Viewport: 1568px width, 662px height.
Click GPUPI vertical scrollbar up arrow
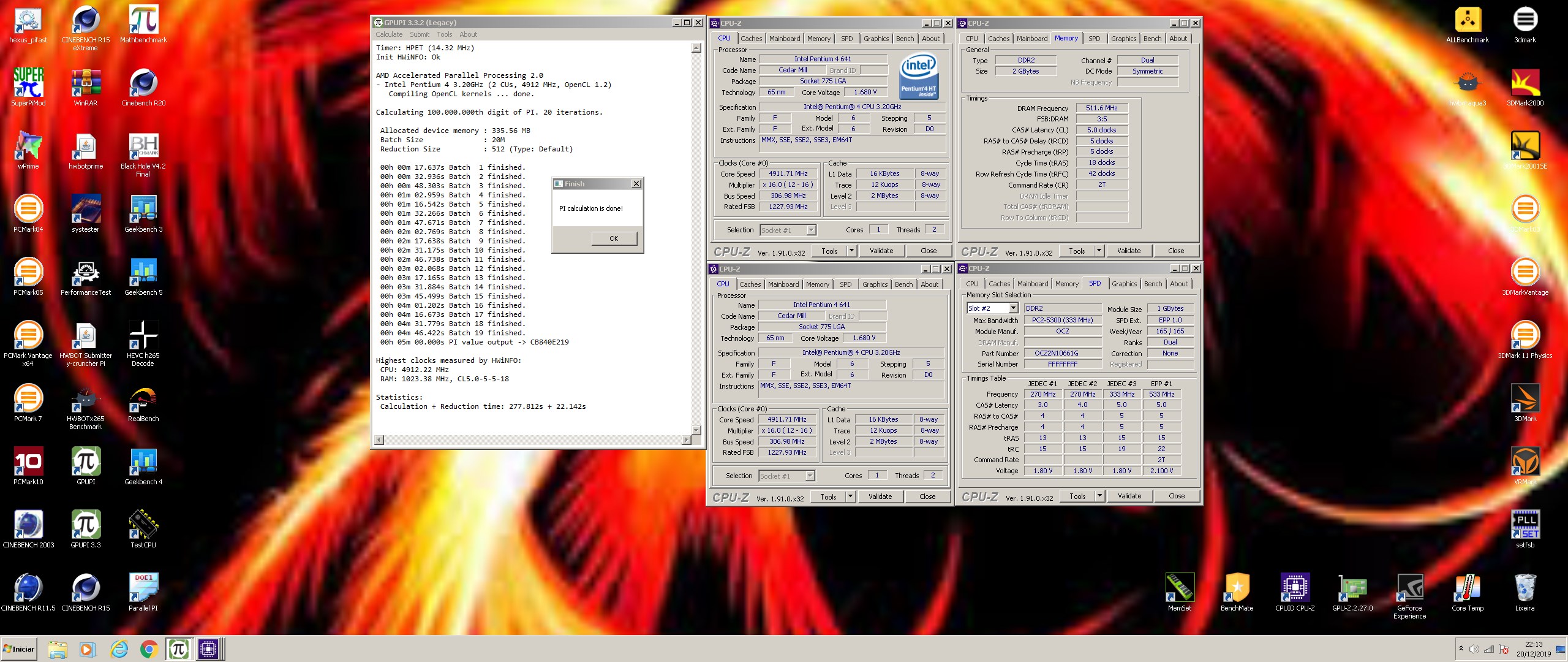(696, 48)
